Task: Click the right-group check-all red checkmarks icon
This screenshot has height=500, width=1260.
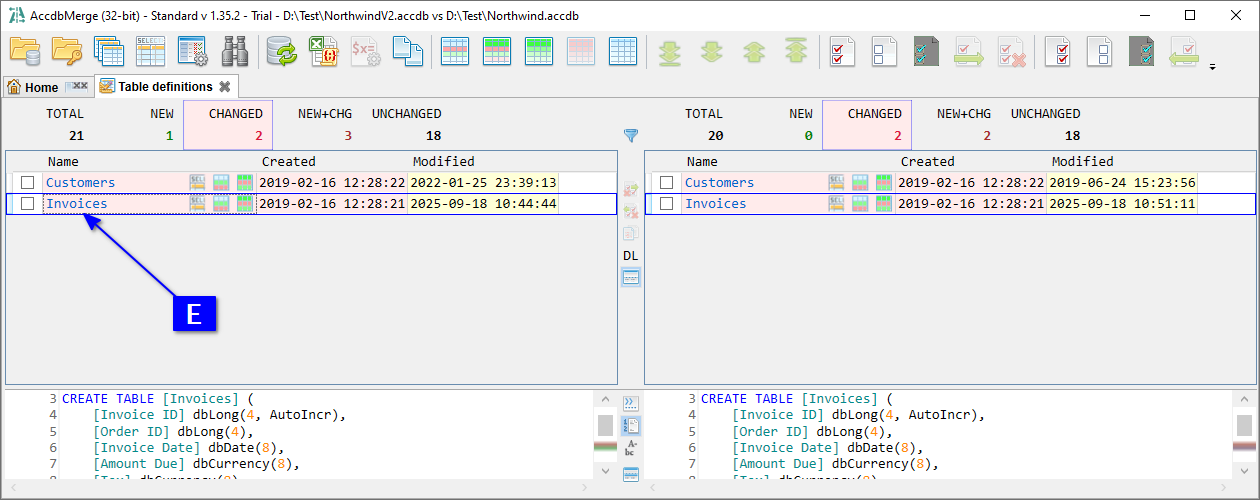Action: [1058, 50]
